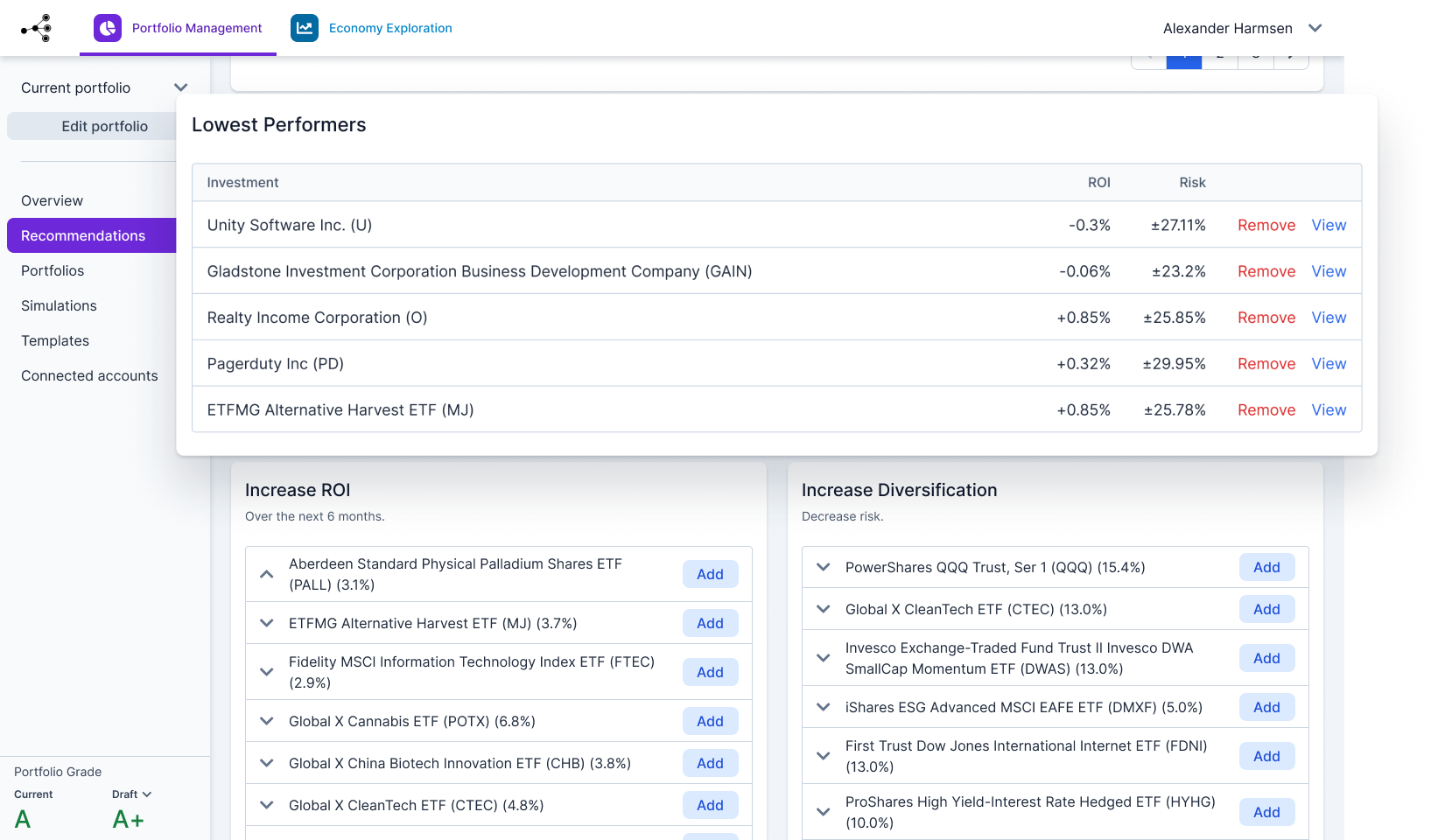This screenshot has height=840, width=1438.
Task: Remove Gladstone Investment Corporation (GAIN)
Action: (x=1266, y=271)
